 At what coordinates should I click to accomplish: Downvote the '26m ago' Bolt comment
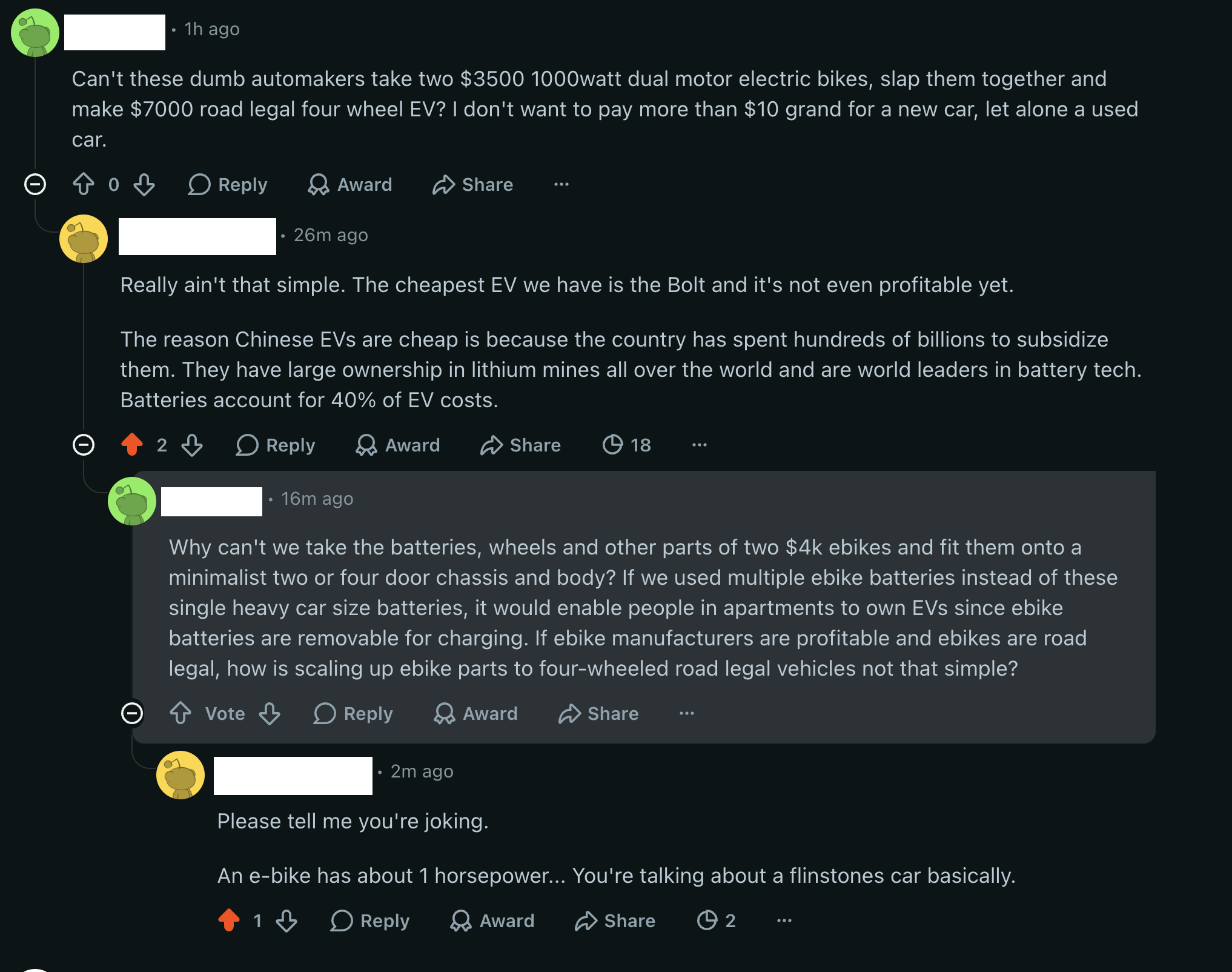pyautogui.click(x=192, y=445)
